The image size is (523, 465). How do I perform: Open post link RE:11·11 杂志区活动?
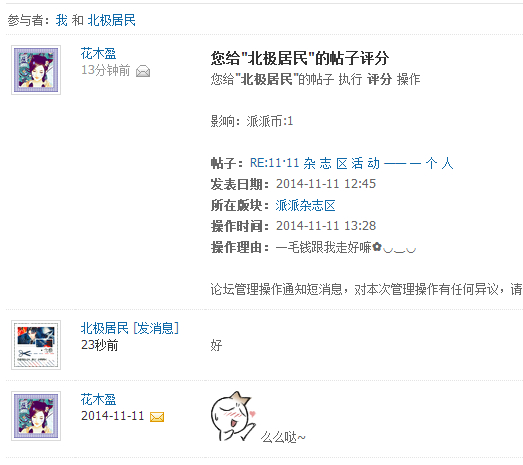click(352, 163)
